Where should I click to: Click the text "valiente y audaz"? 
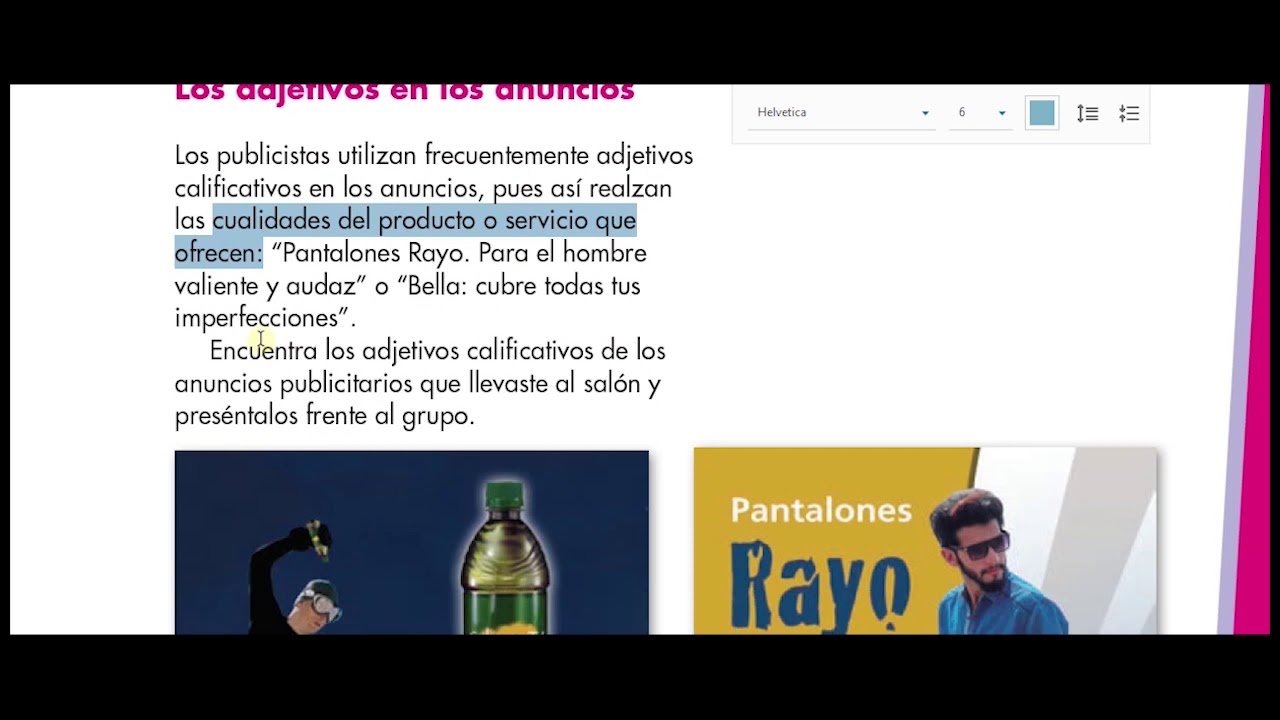point(265,286)
